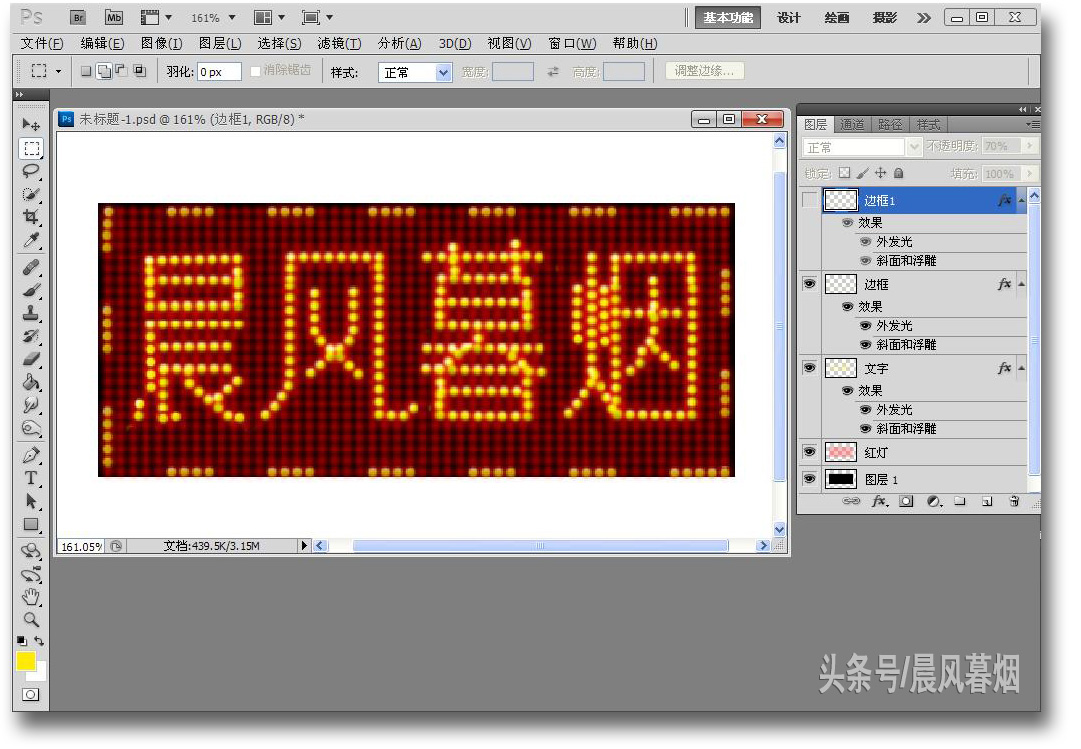The width and height of the screenshot is (1081, 749).
Task: Switch workspace using the 设计 button
Action: (x=788, y=17)
